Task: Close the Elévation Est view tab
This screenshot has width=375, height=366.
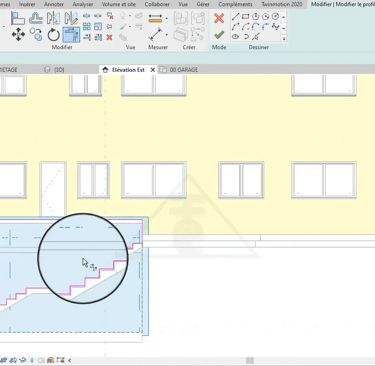Action: pyautogui.click(x=153, y=70)
